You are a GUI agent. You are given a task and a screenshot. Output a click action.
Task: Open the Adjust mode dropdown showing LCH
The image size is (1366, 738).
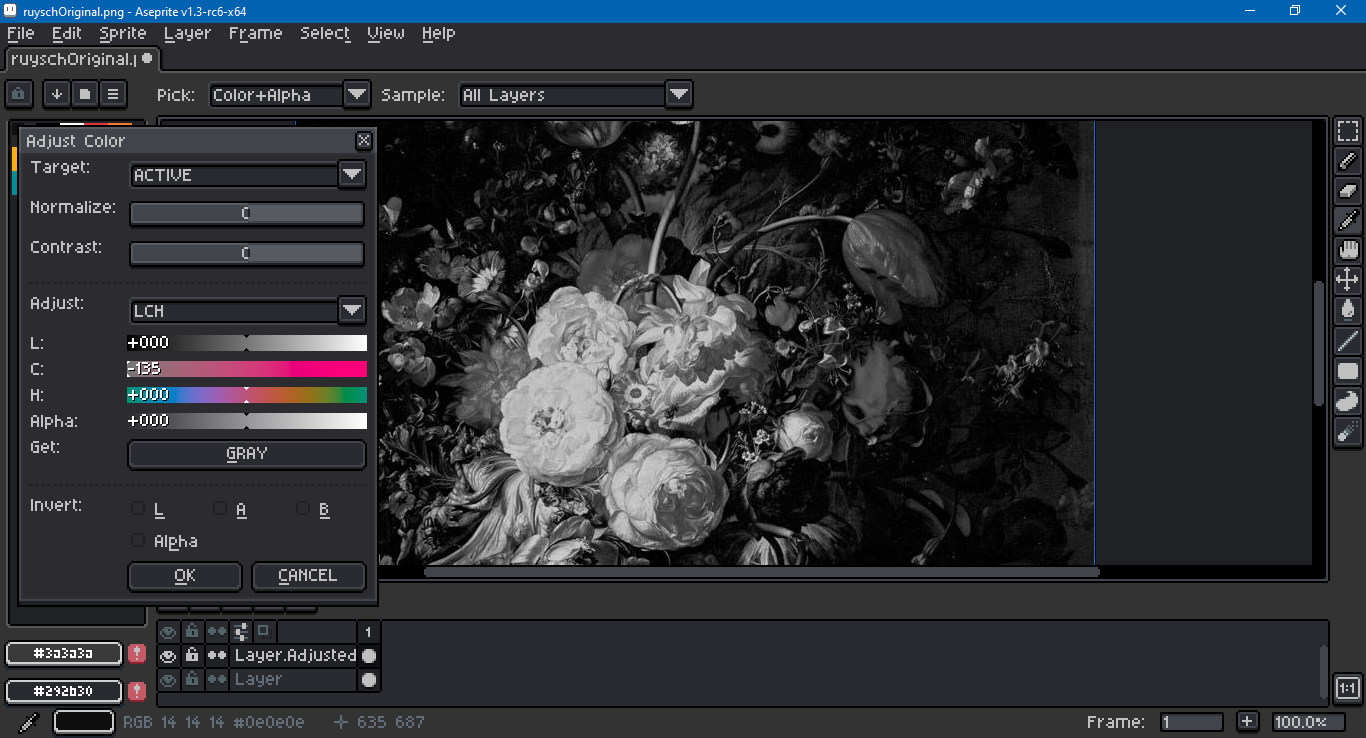click(247, 311)
